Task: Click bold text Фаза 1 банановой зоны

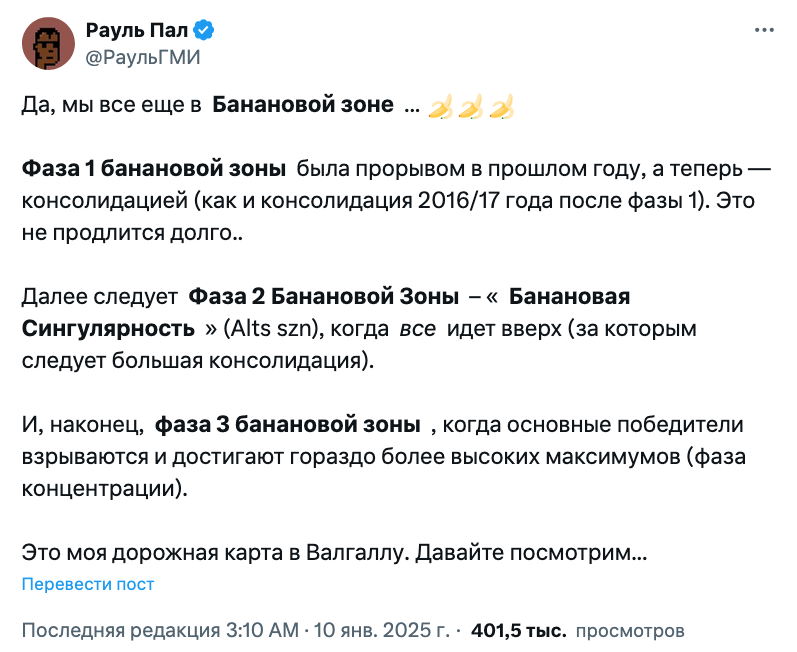Action: tap(154, 169)
